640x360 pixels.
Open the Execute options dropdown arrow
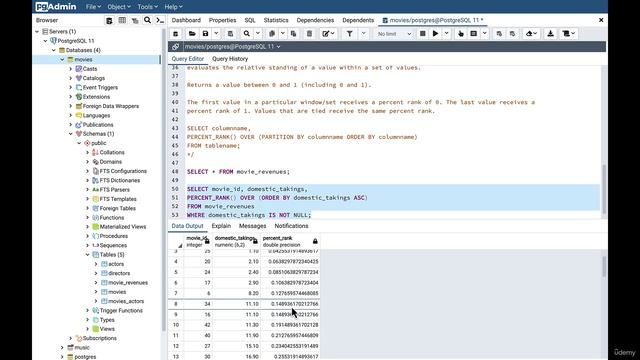click(447, 34)
